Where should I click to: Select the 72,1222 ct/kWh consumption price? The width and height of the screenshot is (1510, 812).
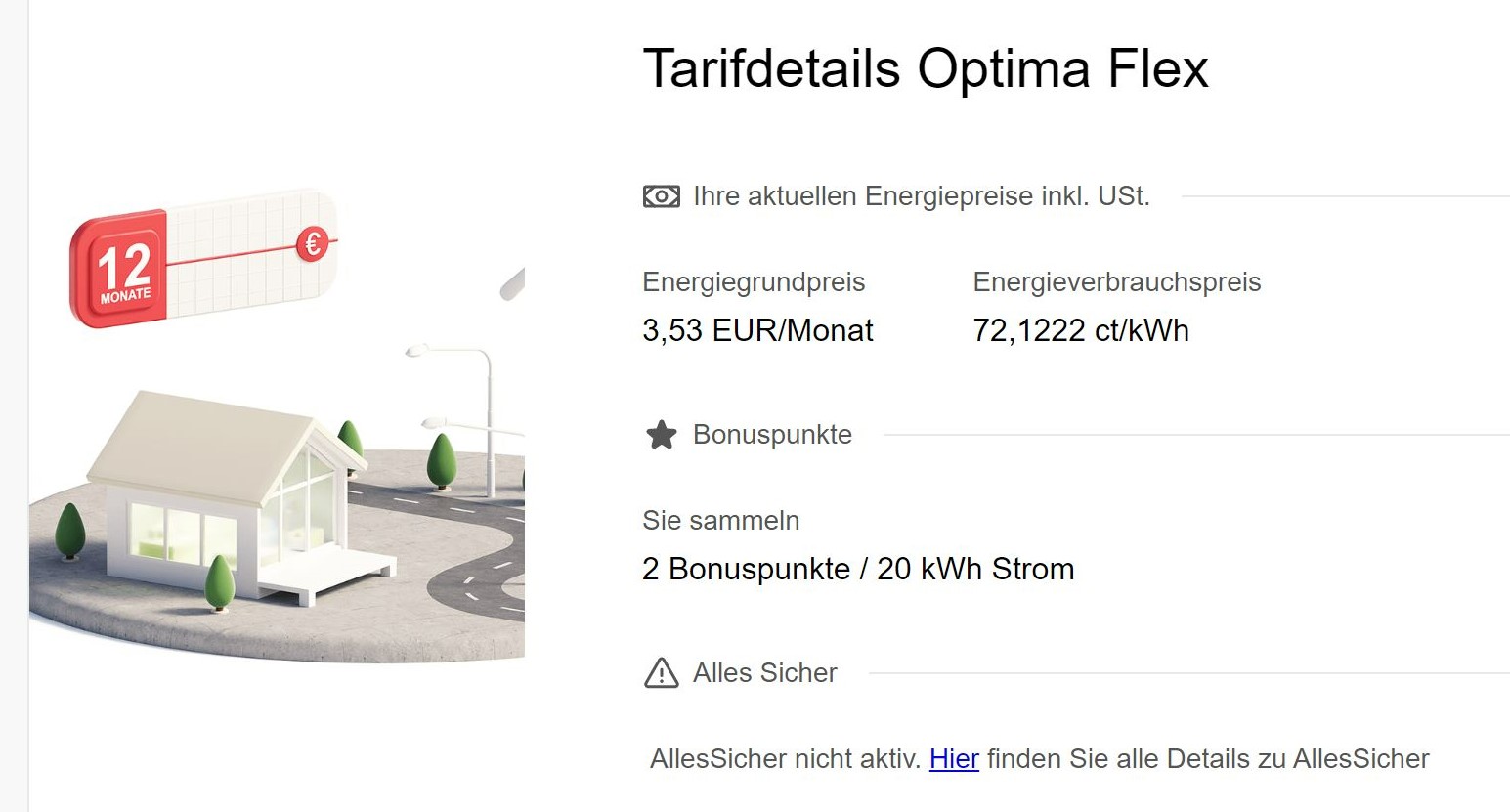[x=1081, y=330]
